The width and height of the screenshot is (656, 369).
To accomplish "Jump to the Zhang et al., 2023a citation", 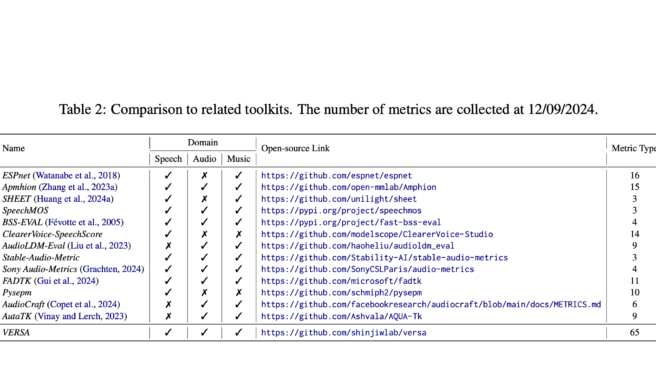I will [x=78, y=187].
